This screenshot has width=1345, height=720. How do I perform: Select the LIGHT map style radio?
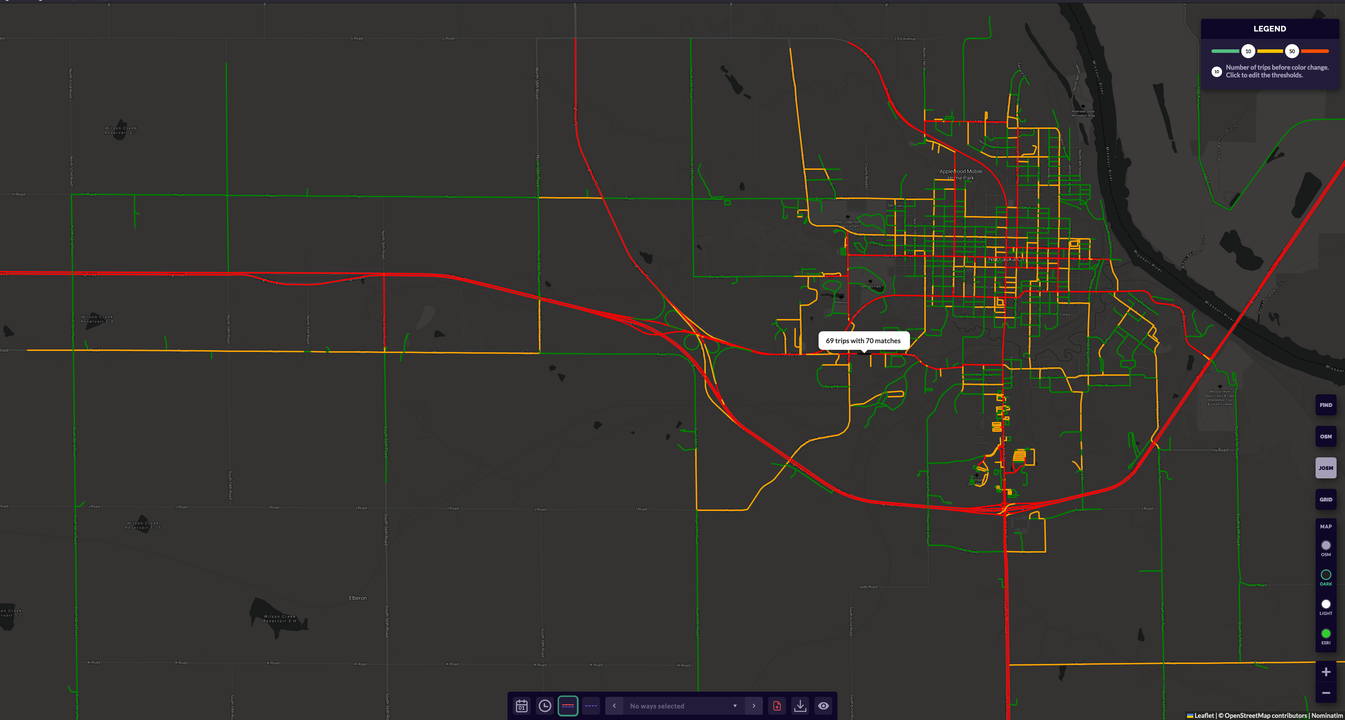coord(1326,604)
